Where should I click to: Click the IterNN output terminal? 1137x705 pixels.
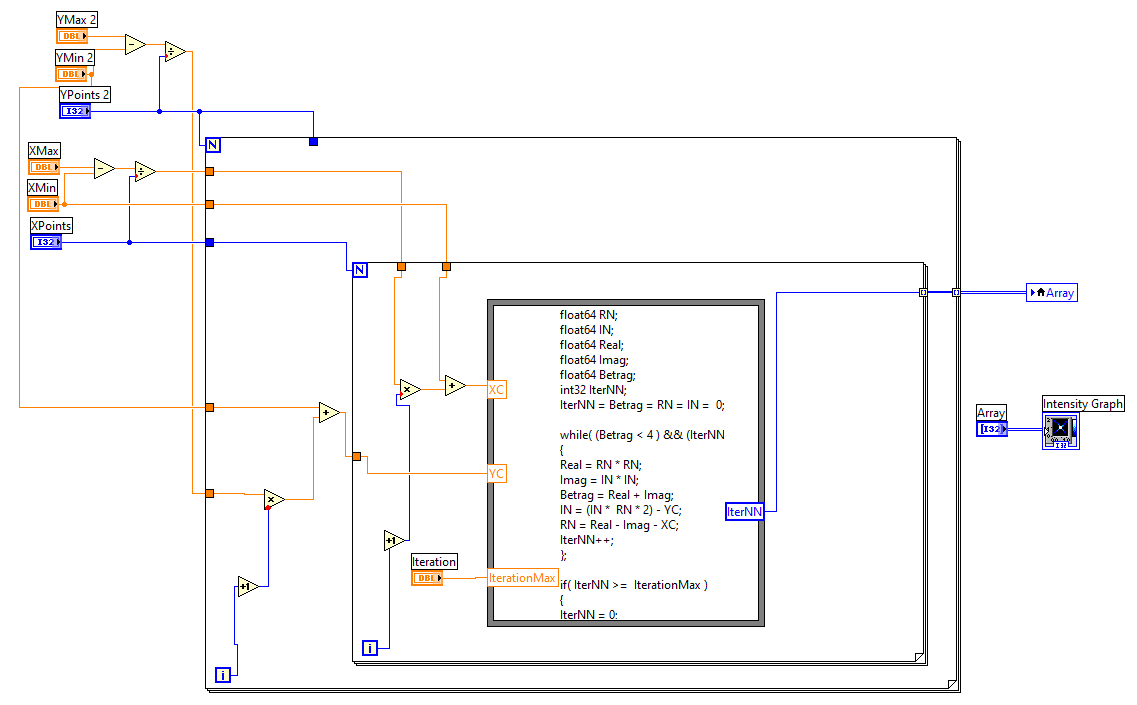(744, 511)
